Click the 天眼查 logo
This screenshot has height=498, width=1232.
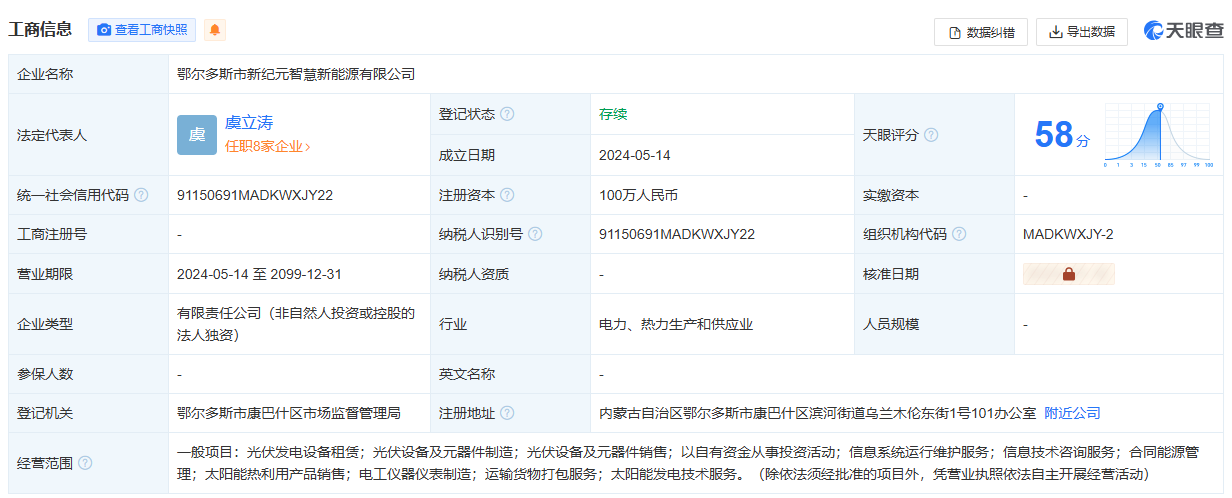click(x=1183, y=31)
